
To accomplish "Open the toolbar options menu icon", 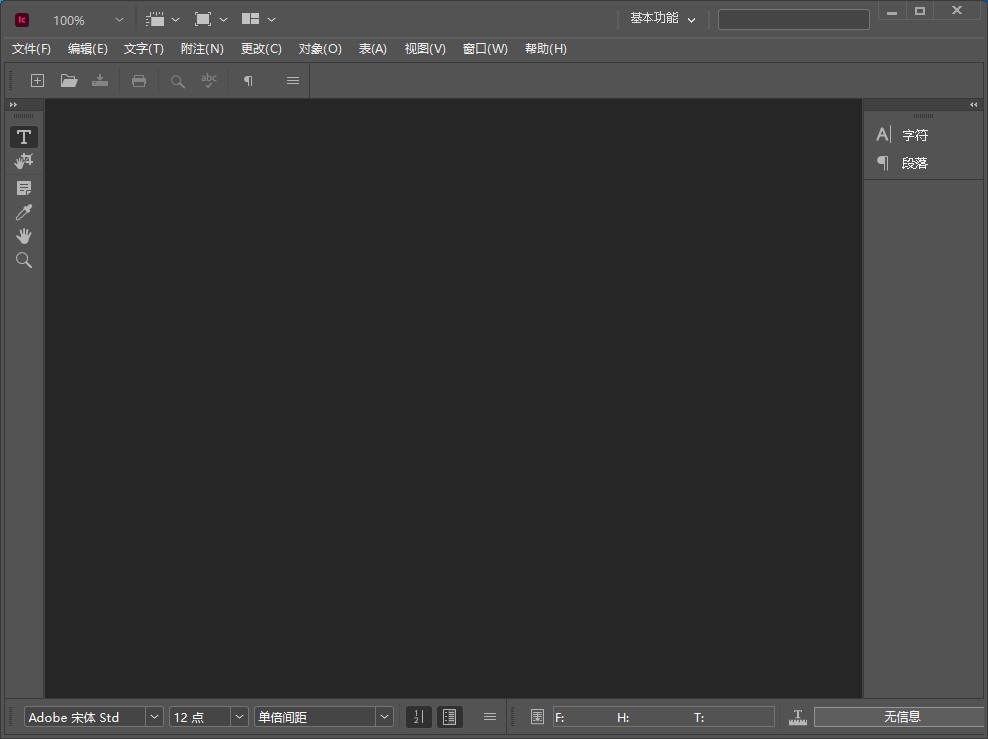I will [292, 81].
